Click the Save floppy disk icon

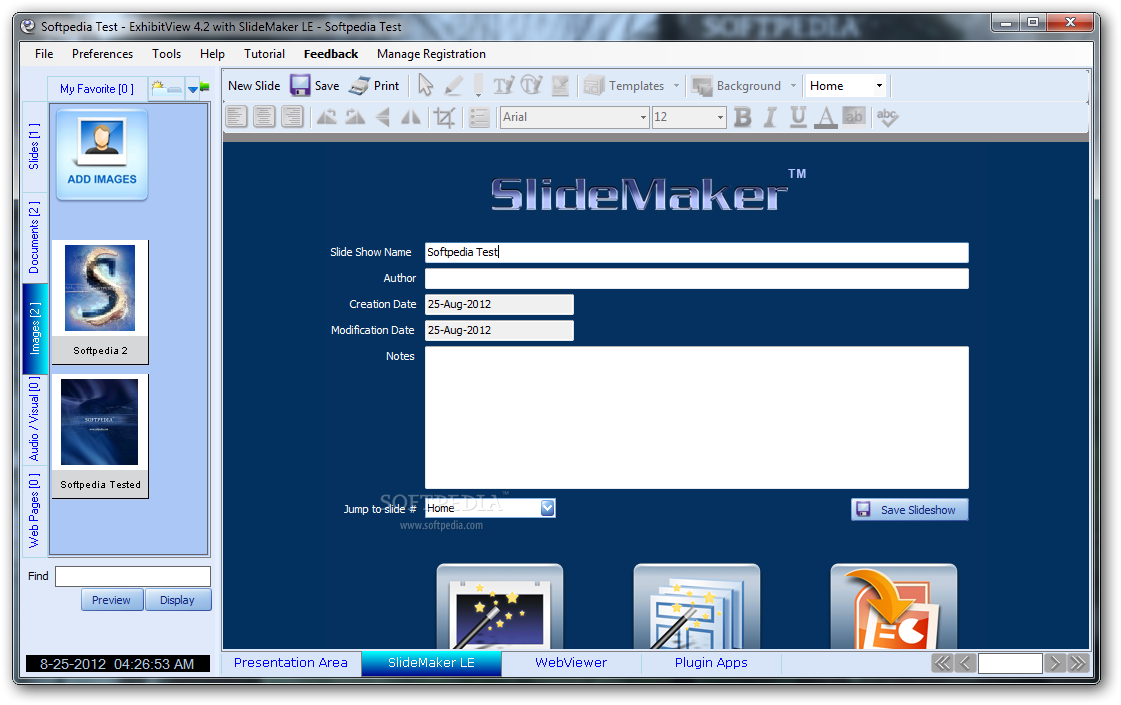(300, 86)
